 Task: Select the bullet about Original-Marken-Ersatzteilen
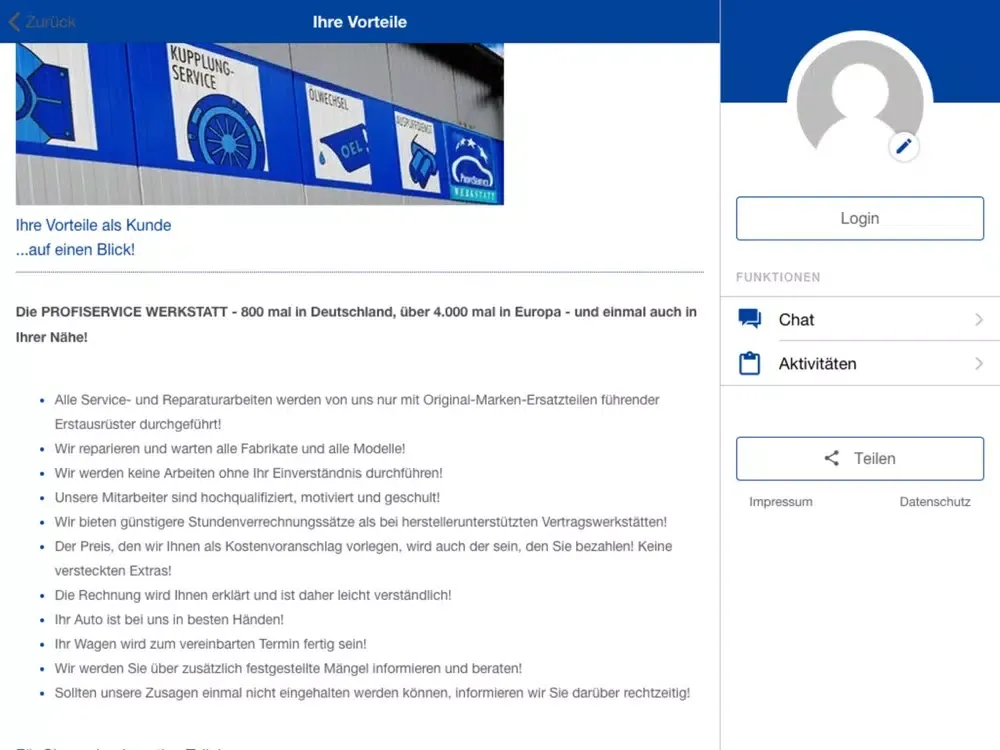pyautogui.click(x=357, y=412)
